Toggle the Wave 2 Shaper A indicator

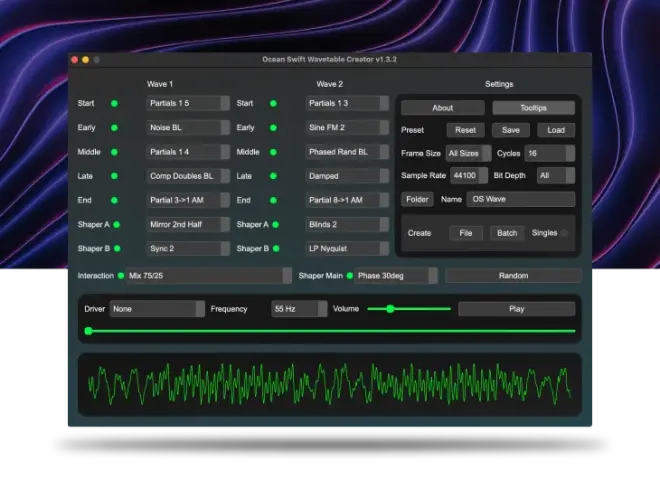[276, 225]
